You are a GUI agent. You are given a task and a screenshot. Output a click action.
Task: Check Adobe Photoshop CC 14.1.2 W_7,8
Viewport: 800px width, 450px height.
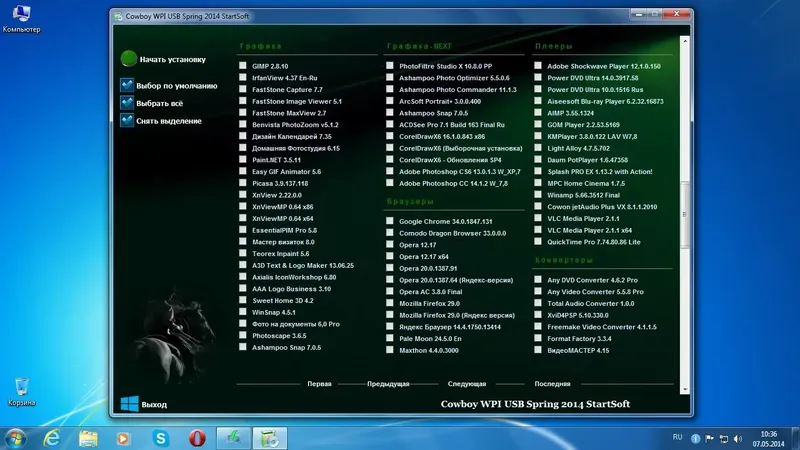click(x=390, y=183)
